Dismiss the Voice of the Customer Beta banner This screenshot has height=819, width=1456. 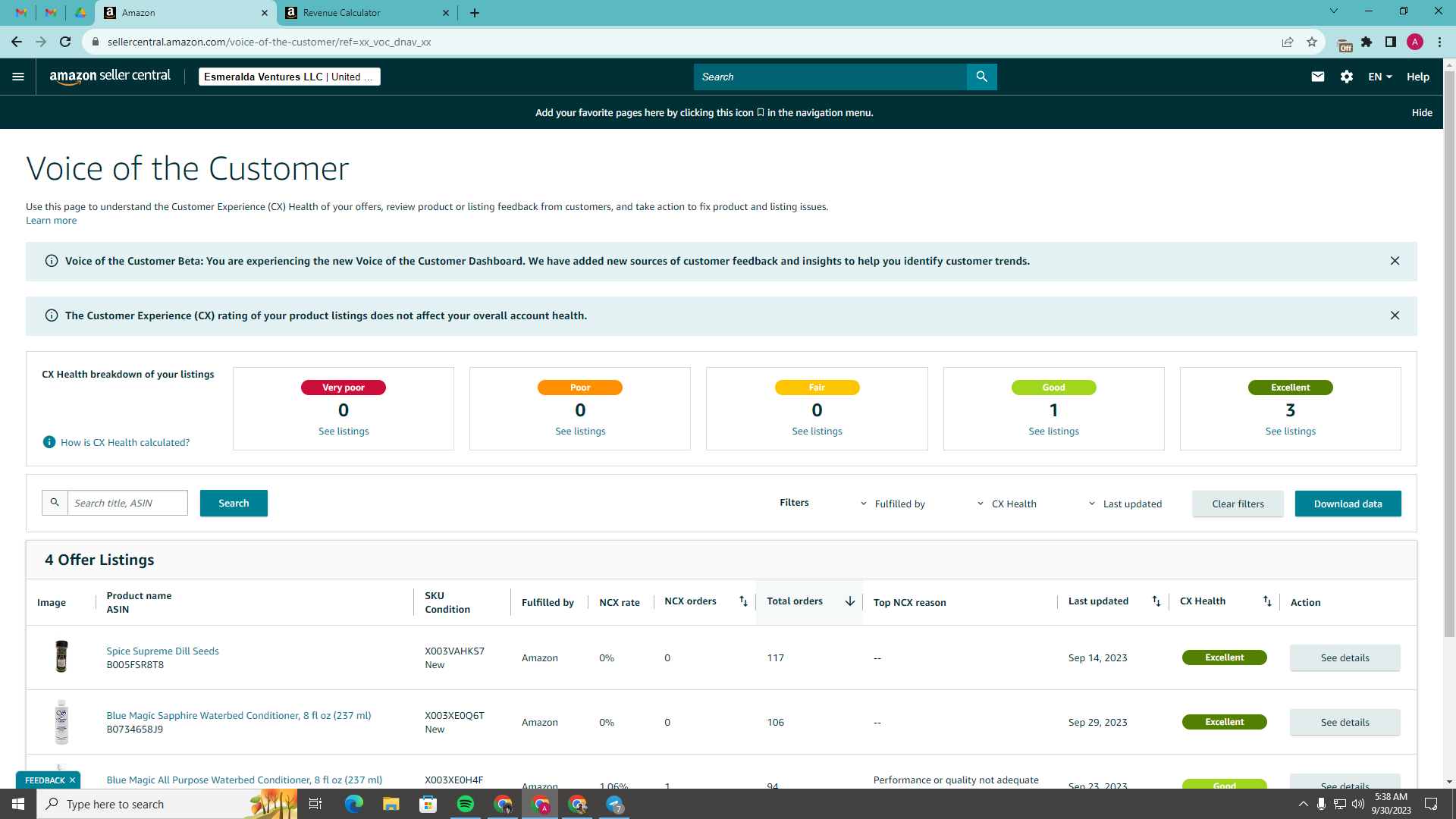coord(1395,261)
